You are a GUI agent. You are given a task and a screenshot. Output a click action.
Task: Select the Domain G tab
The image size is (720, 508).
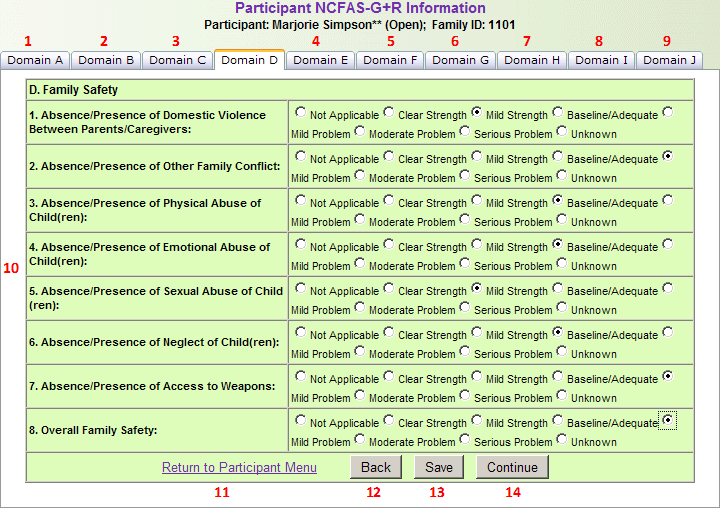click(x=461, y=60)
